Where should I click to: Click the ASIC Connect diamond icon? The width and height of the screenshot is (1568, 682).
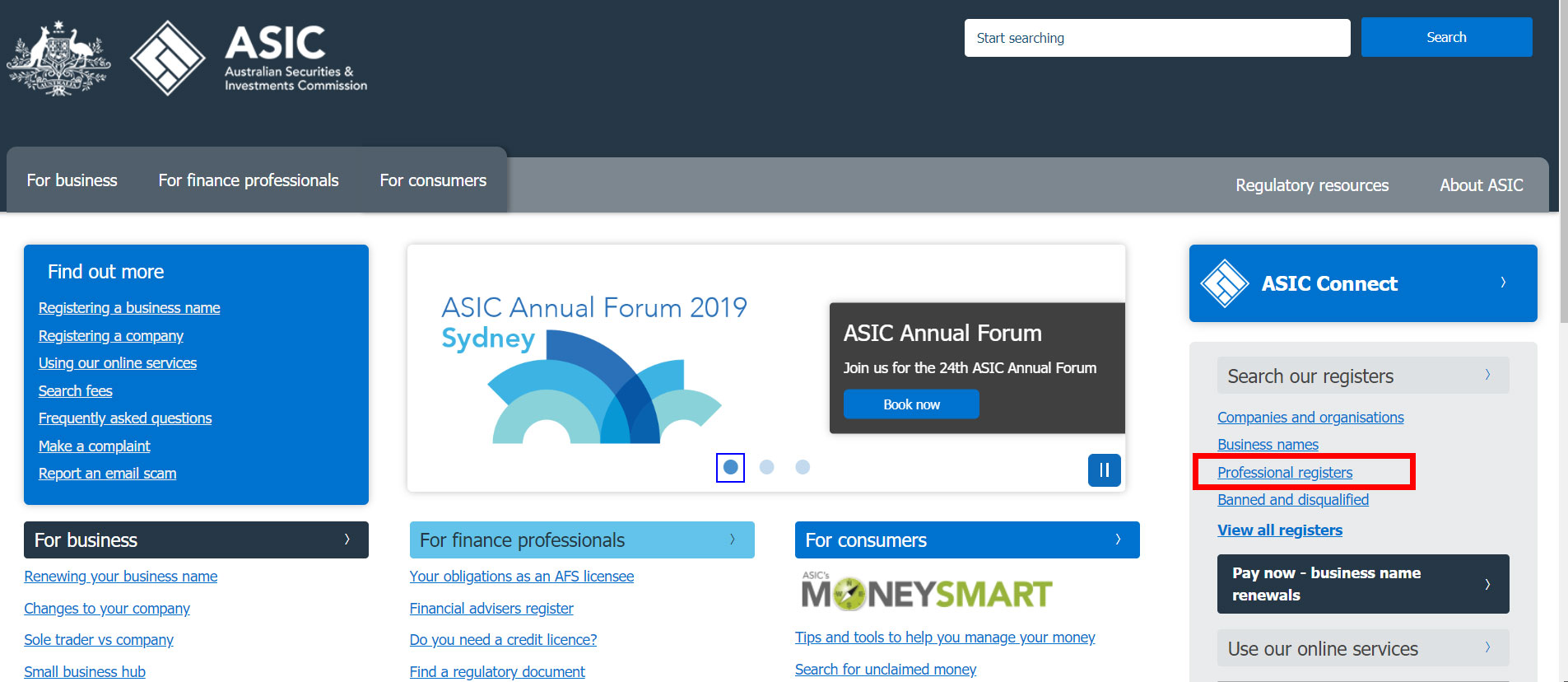(x=1225, y=283)
